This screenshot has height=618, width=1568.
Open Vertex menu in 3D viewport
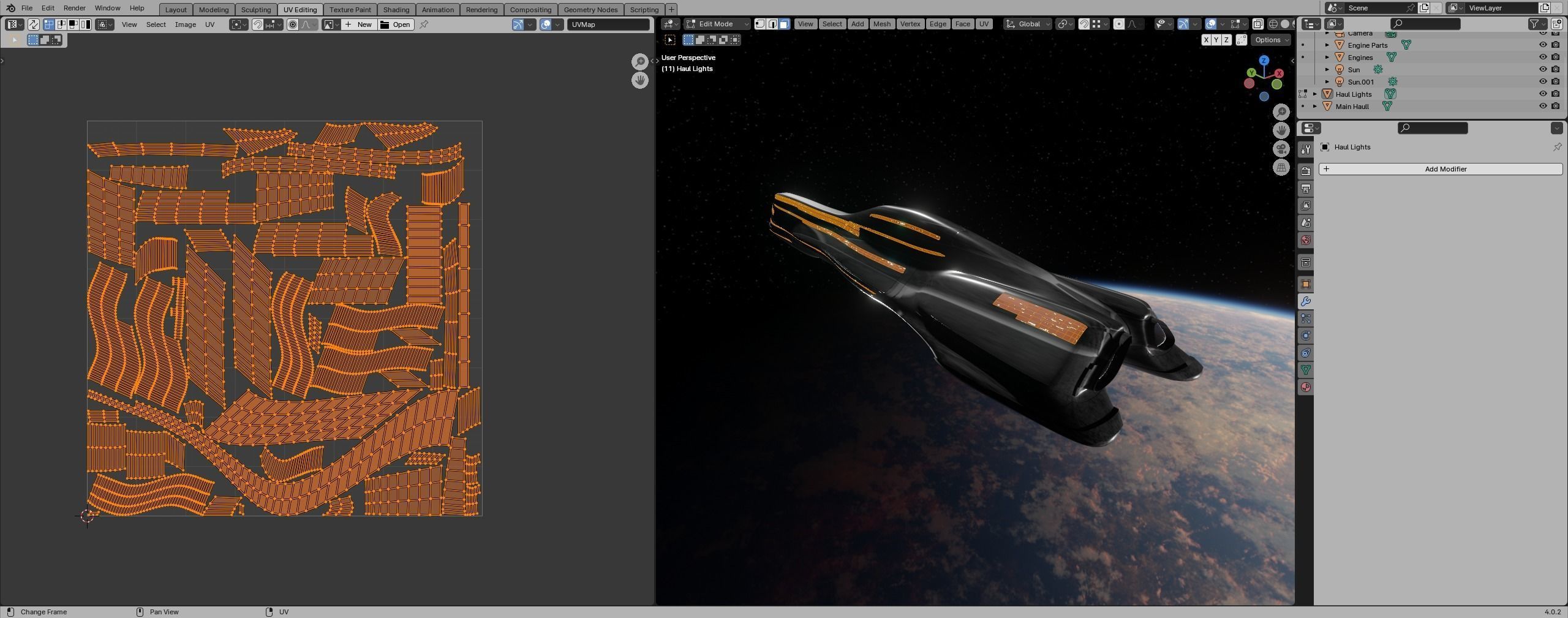tap(910, 24)
